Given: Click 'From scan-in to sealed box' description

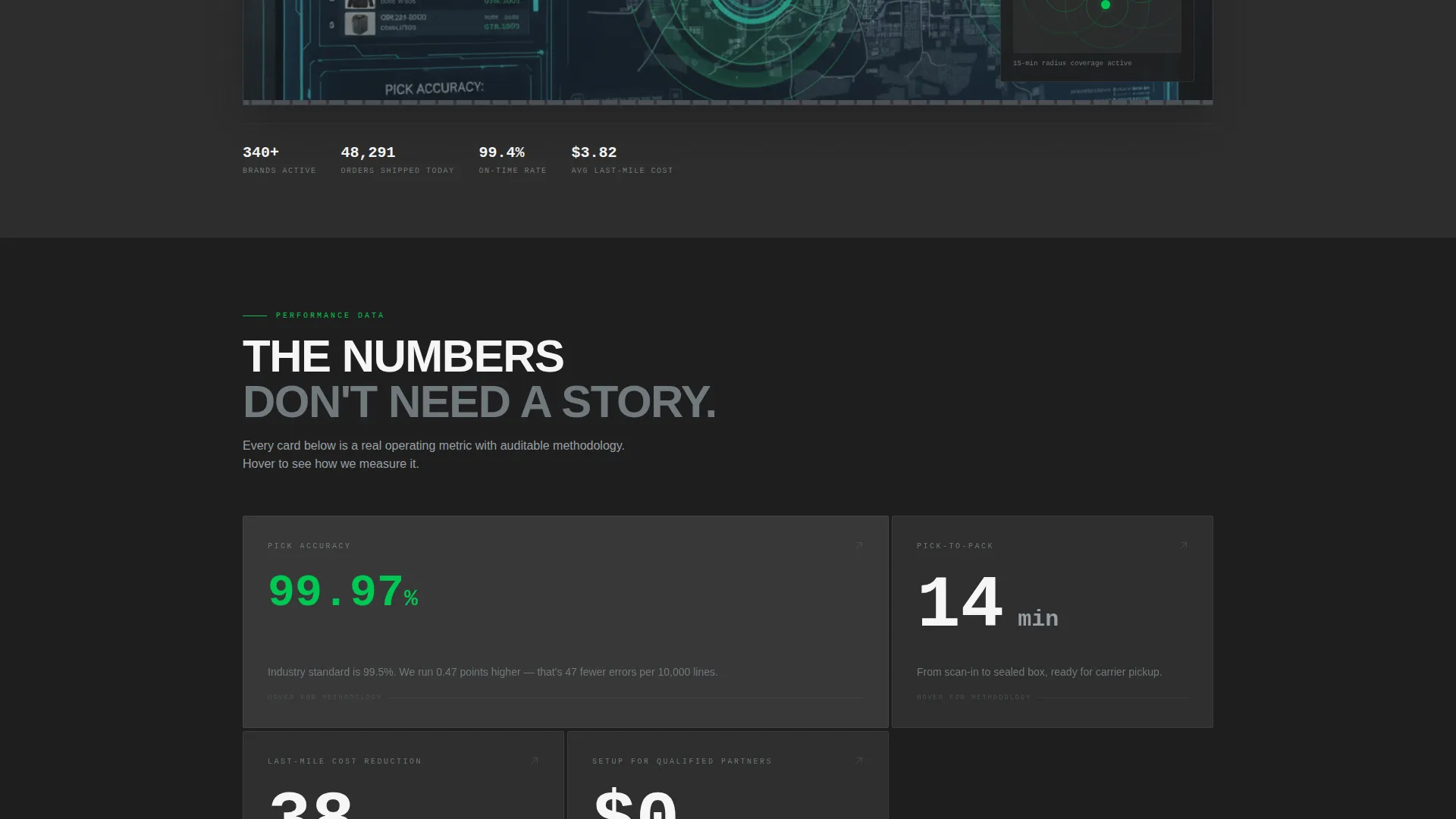Looking at the screenshot, I should coord(1039,672).
